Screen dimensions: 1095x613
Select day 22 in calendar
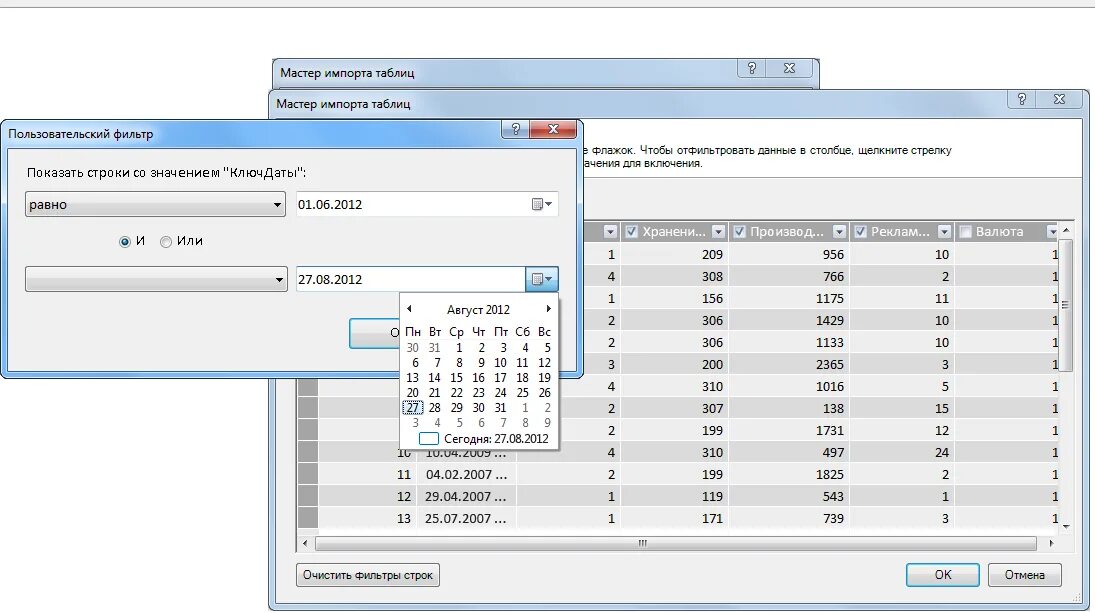(x=456, y=393)
